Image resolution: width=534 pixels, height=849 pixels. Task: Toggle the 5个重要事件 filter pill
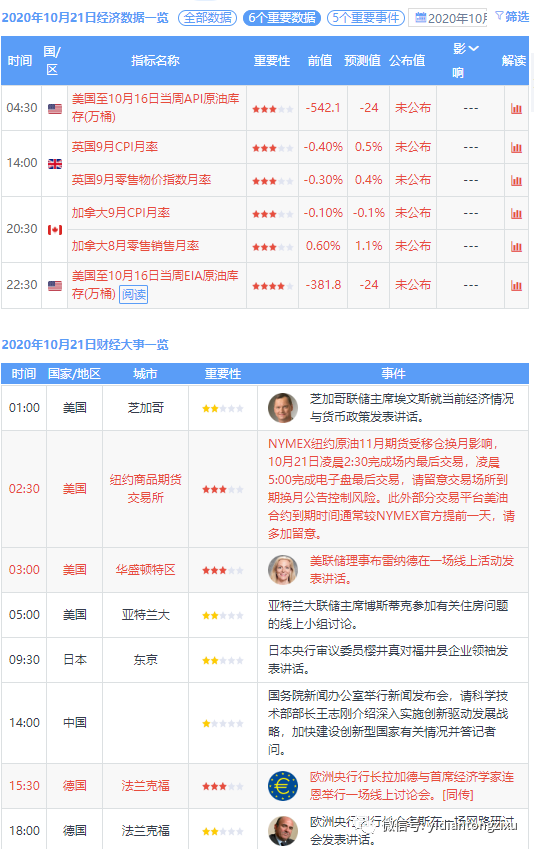[x=366, y=18]
